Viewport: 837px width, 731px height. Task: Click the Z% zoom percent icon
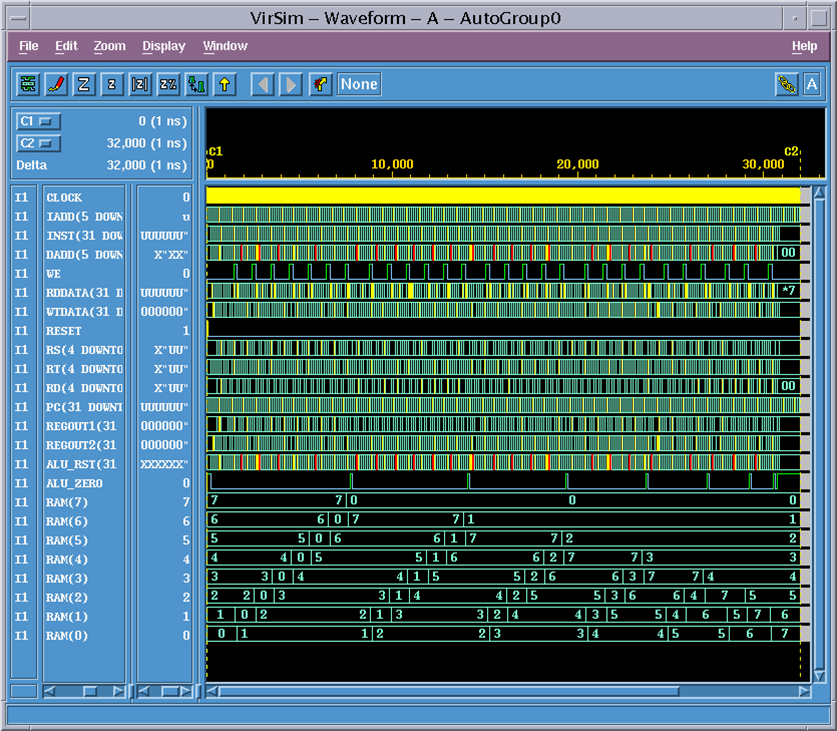coord(168,84)
